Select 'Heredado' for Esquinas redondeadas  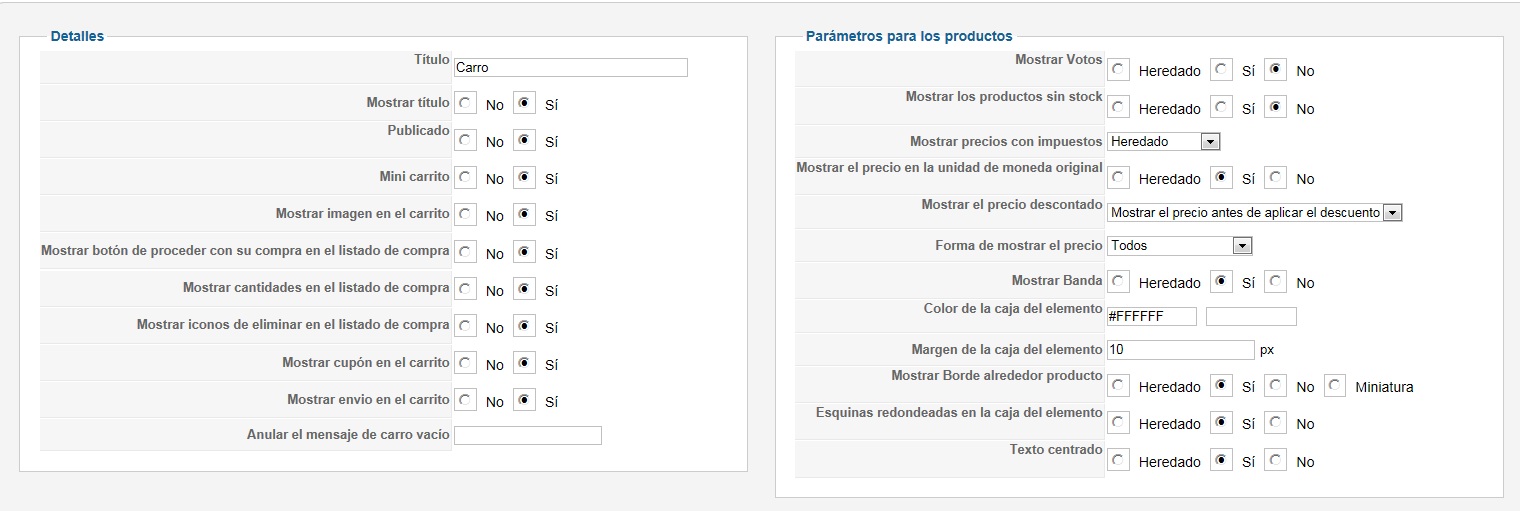coord(1119,423)
